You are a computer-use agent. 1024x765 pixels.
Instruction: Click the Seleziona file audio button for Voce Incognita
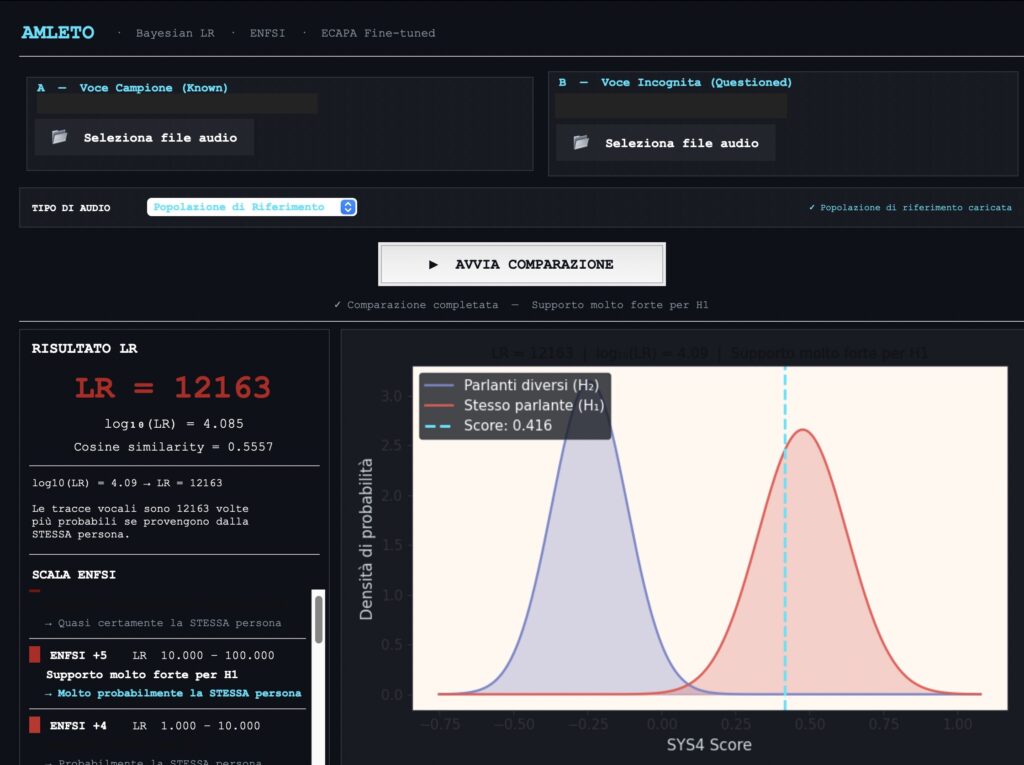pyautogui.click(x=665, y=142)
